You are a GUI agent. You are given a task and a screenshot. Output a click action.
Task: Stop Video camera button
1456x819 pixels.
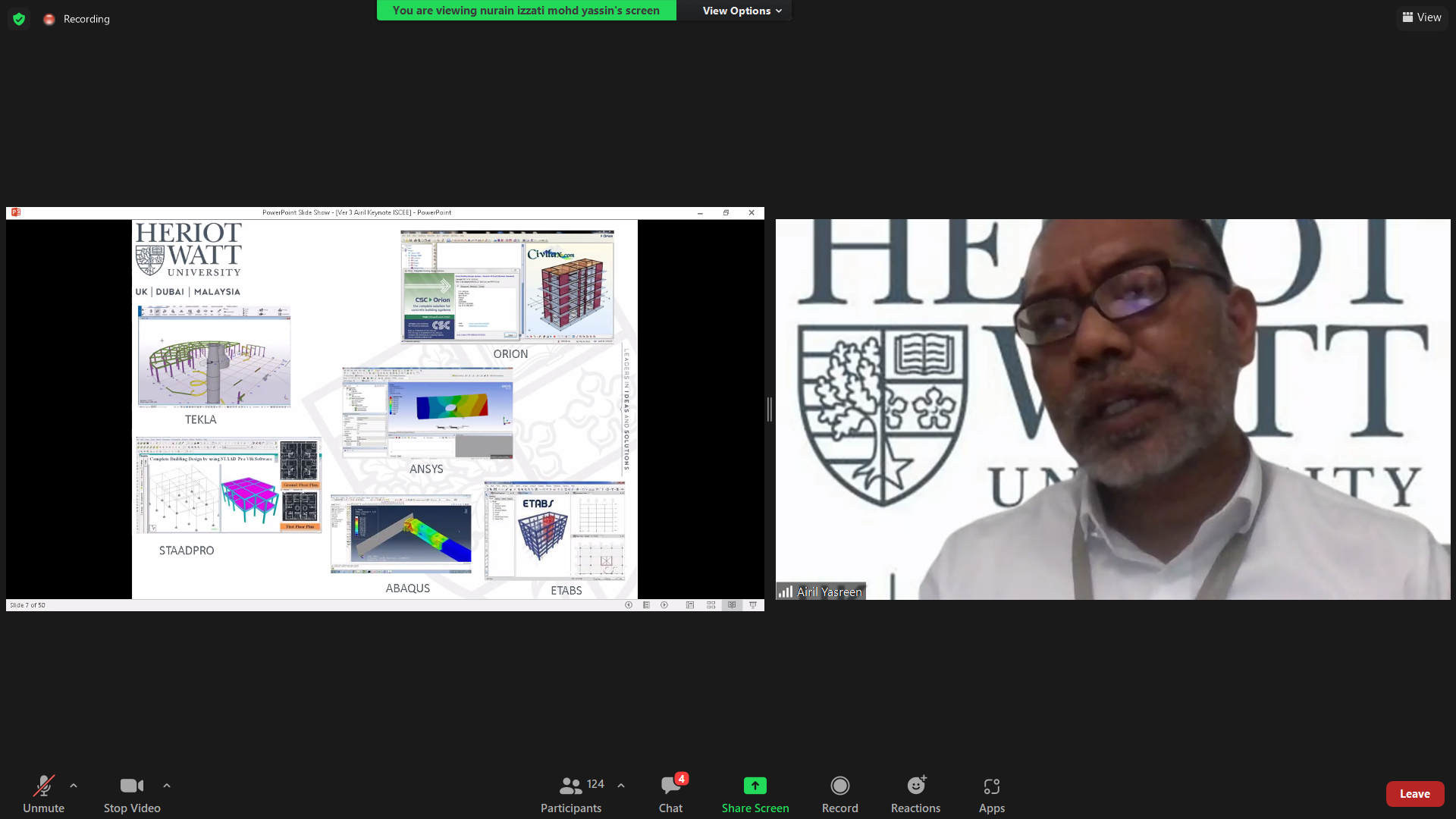point(132,793)
